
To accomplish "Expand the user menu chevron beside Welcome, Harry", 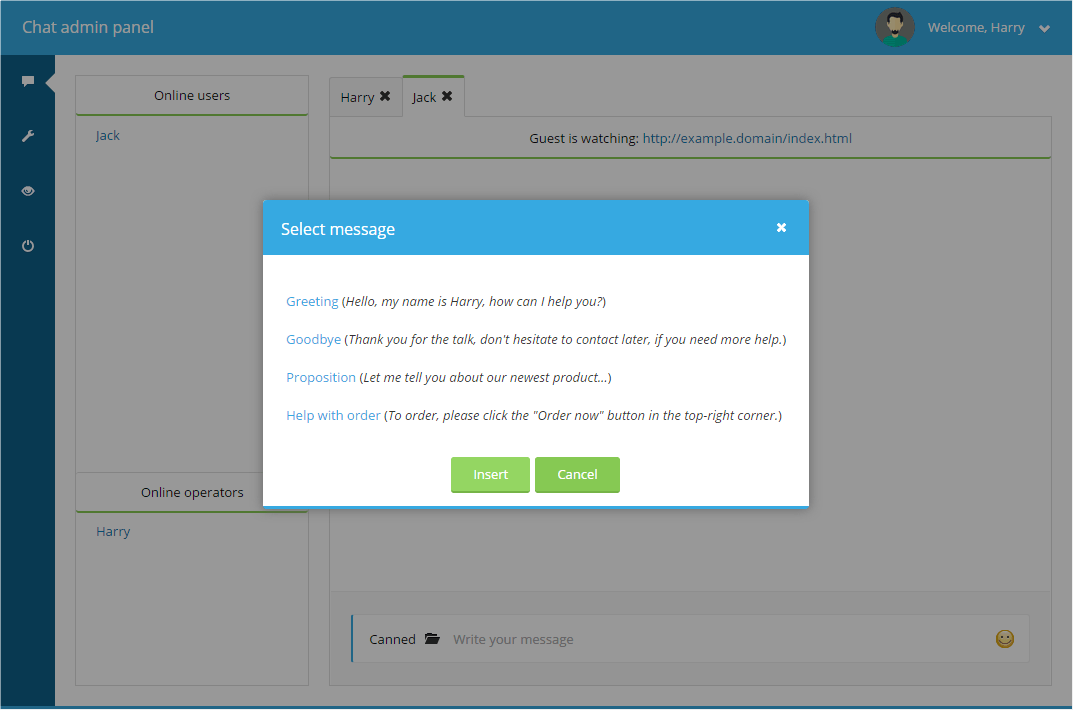I will [1044, 29].
